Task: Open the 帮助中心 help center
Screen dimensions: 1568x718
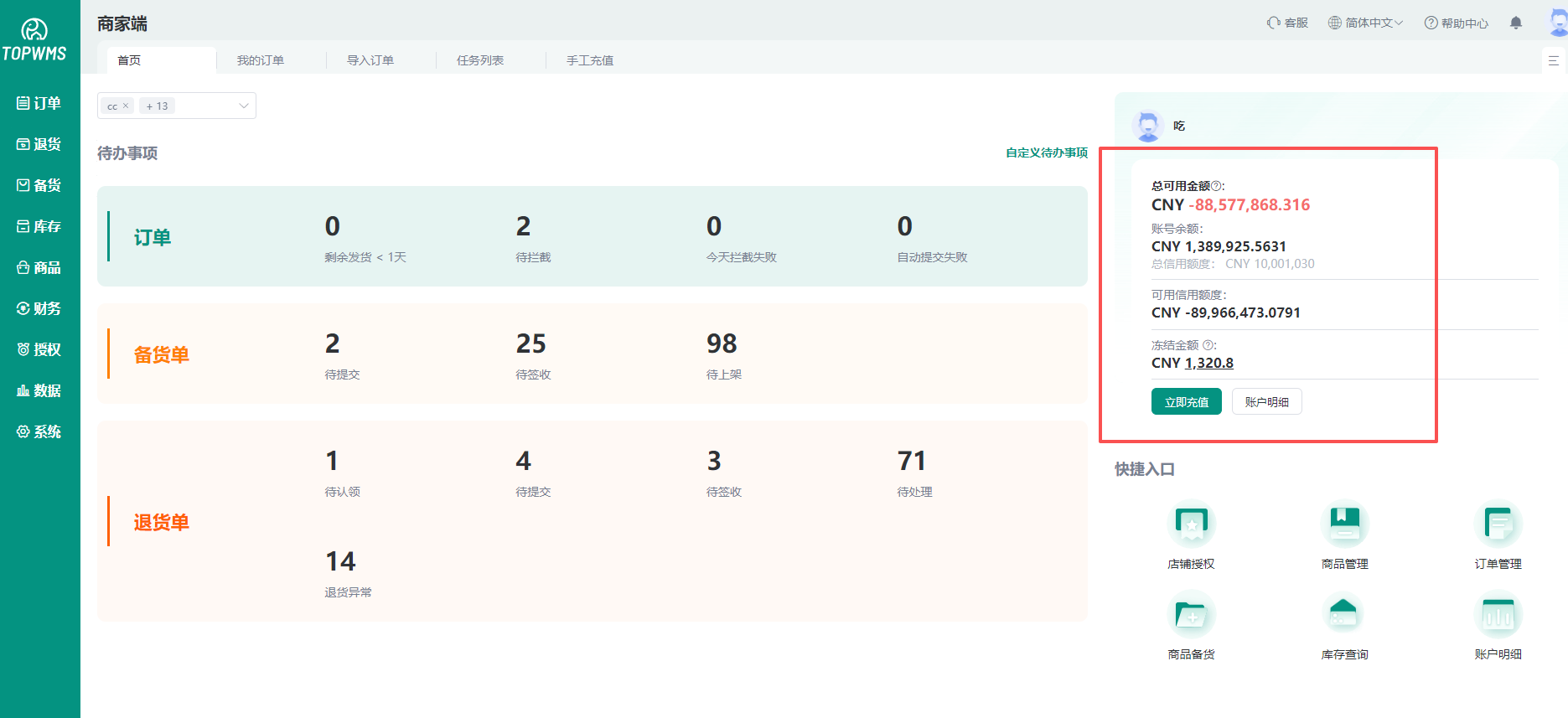Action: point(1457,23)
